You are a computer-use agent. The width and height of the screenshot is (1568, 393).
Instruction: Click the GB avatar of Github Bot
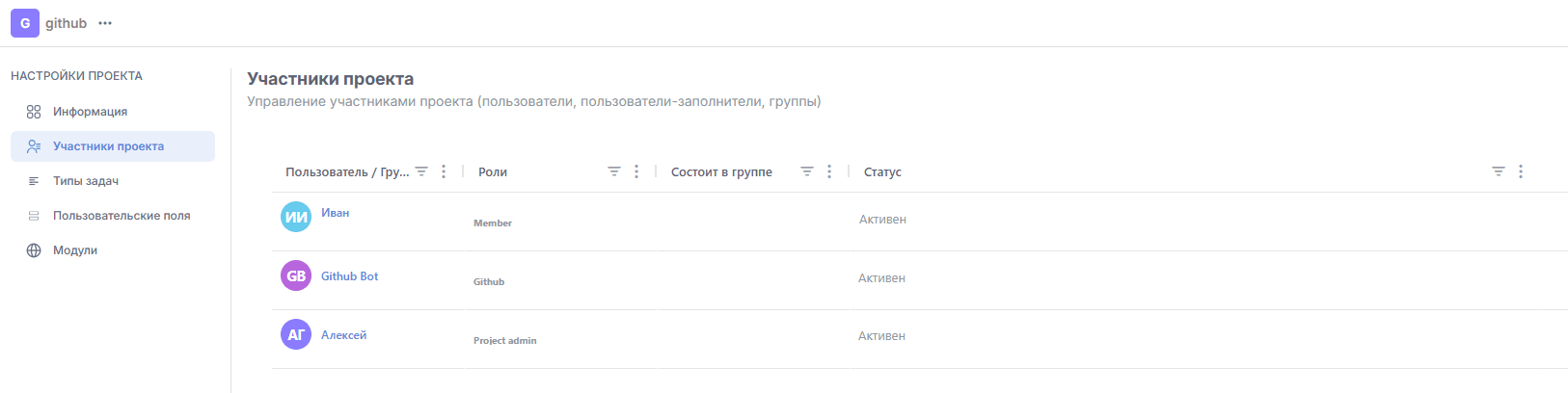296,276
